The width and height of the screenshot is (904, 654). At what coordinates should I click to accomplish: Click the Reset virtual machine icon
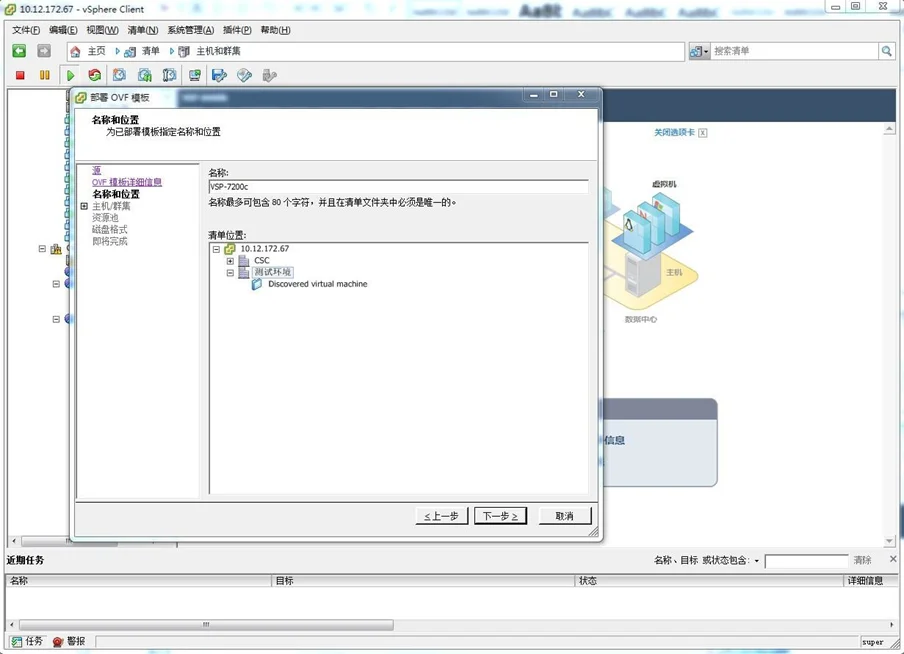click(x=95, y=76)
